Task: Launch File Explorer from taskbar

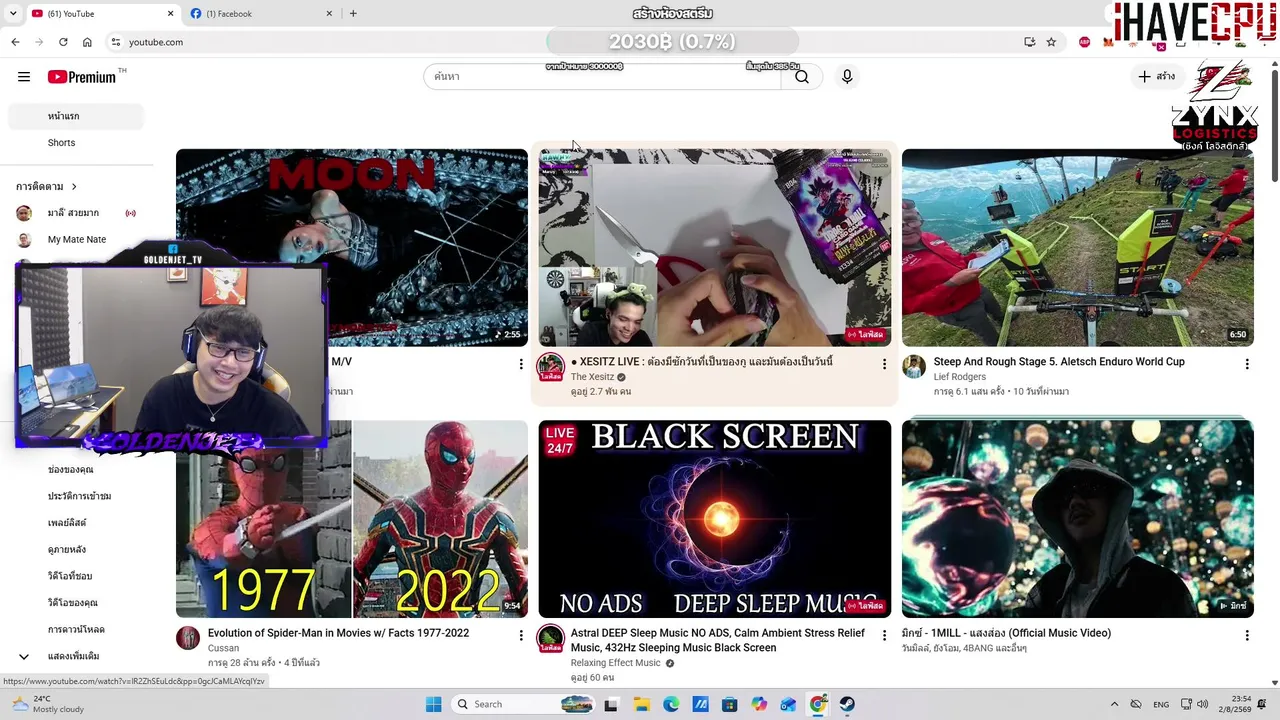Action: coord(641,704)
